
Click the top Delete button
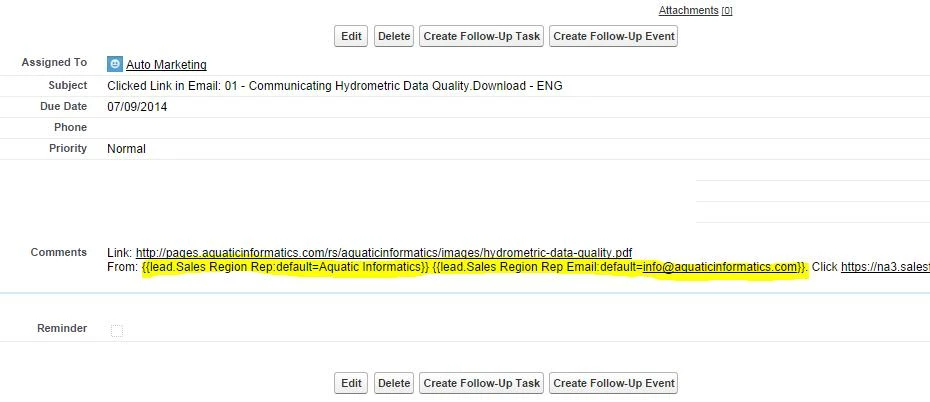pos(394,36)
